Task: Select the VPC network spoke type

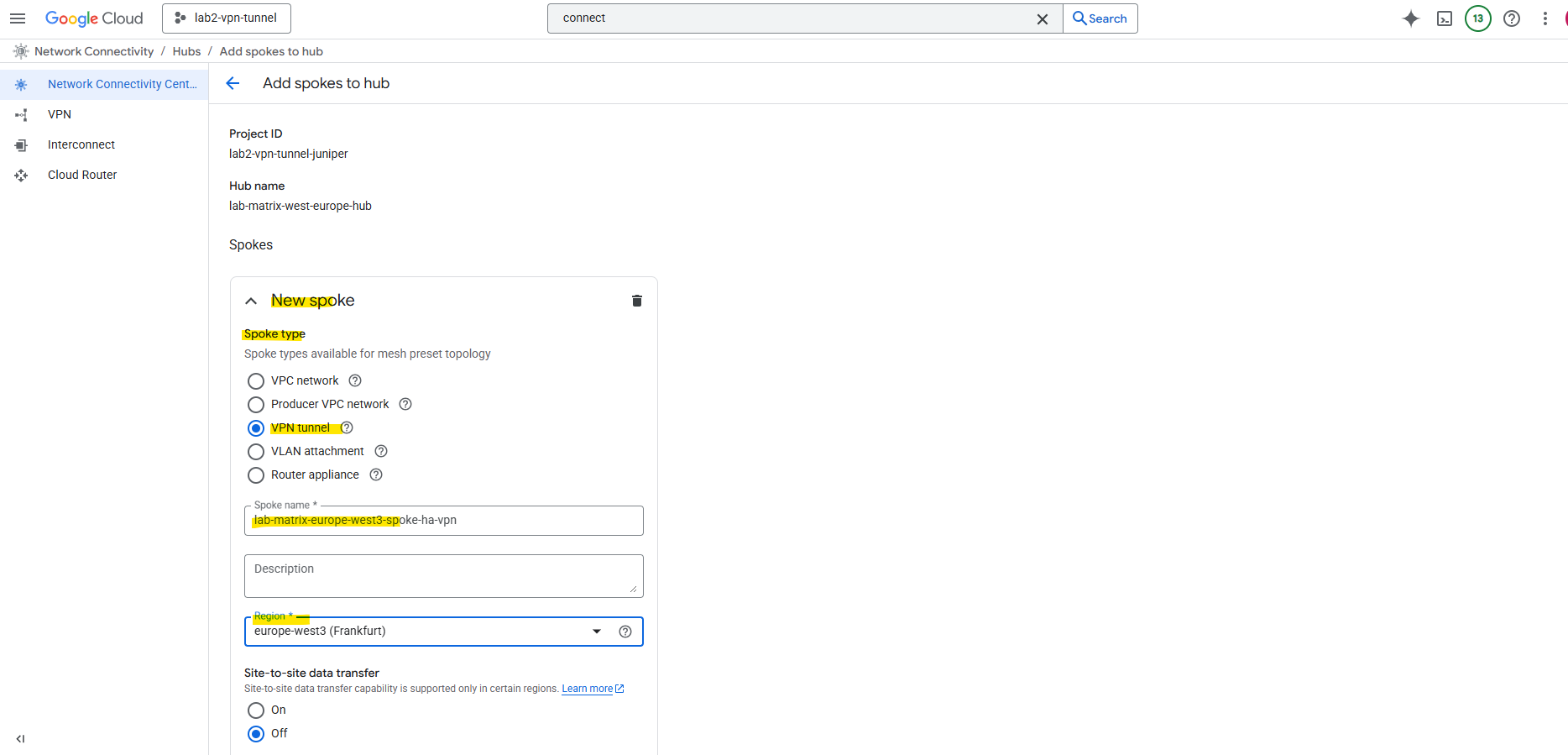Action: (256, 381)
